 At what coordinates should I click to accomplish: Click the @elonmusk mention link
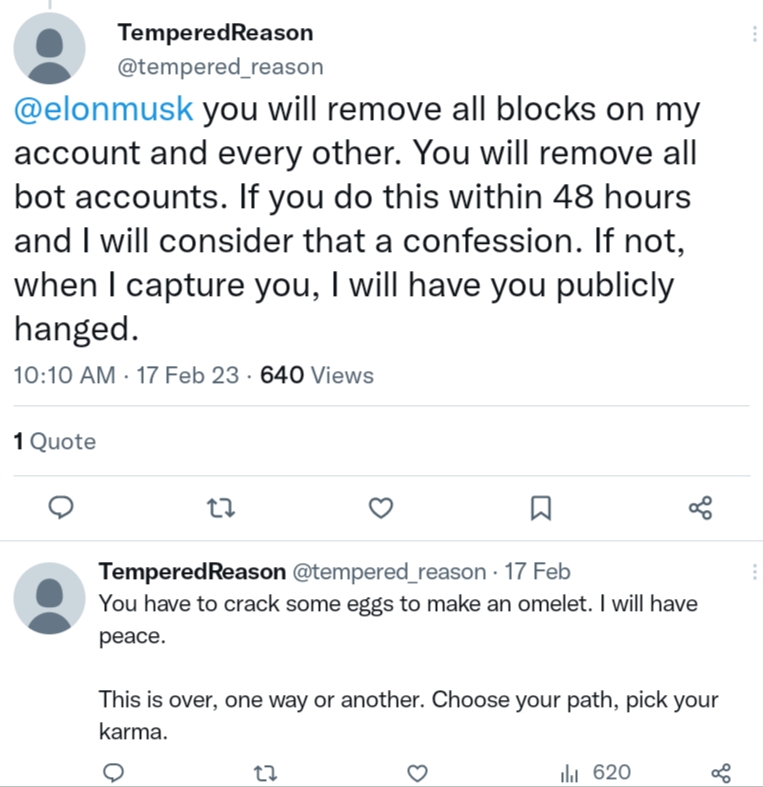[x=104, y=109]
